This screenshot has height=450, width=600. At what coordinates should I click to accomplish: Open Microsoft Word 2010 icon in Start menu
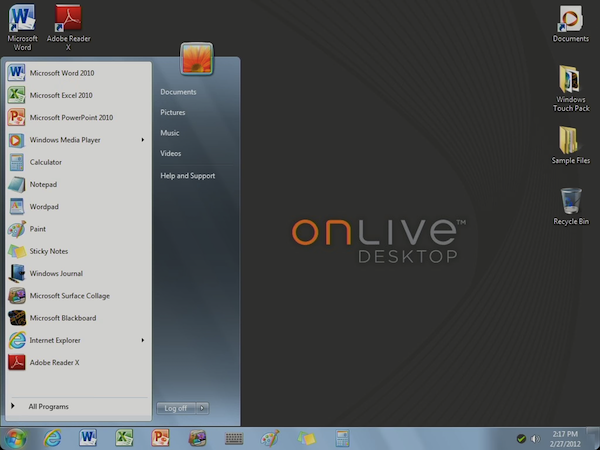(16, 73)
